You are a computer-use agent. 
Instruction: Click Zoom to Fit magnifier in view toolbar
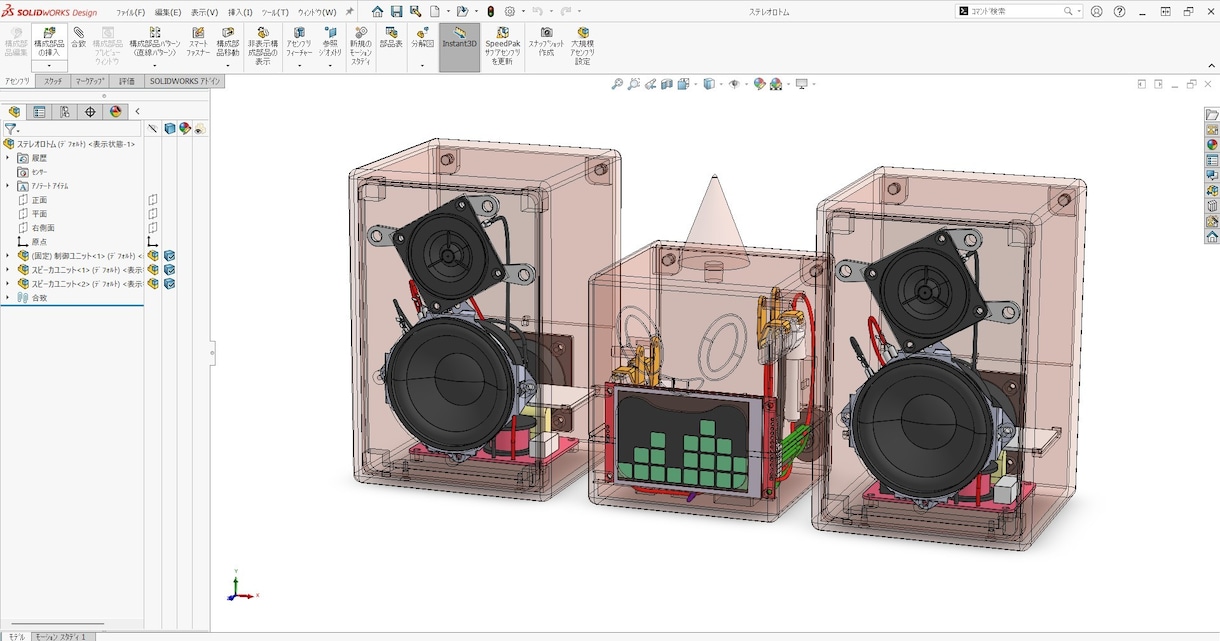coord(618,84)
